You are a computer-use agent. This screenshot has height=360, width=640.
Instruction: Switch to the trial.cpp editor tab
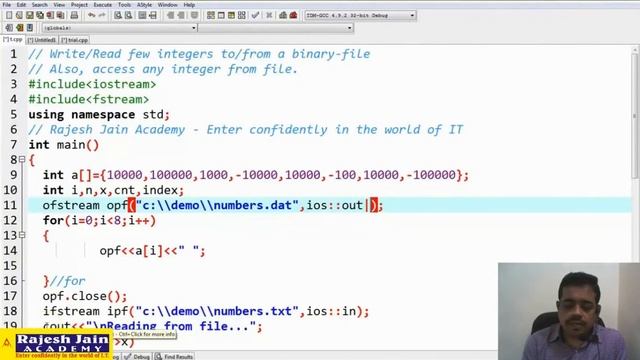(x=75, y=40)
